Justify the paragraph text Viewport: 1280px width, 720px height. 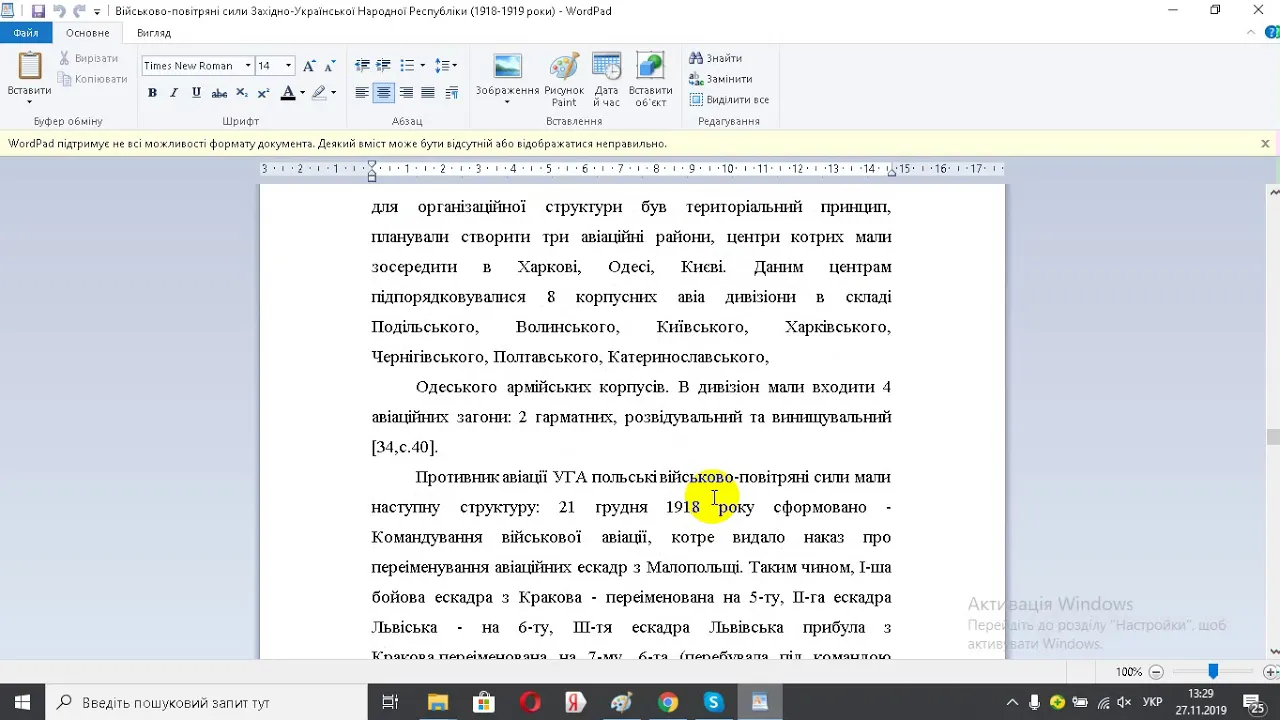coord(428,93)
